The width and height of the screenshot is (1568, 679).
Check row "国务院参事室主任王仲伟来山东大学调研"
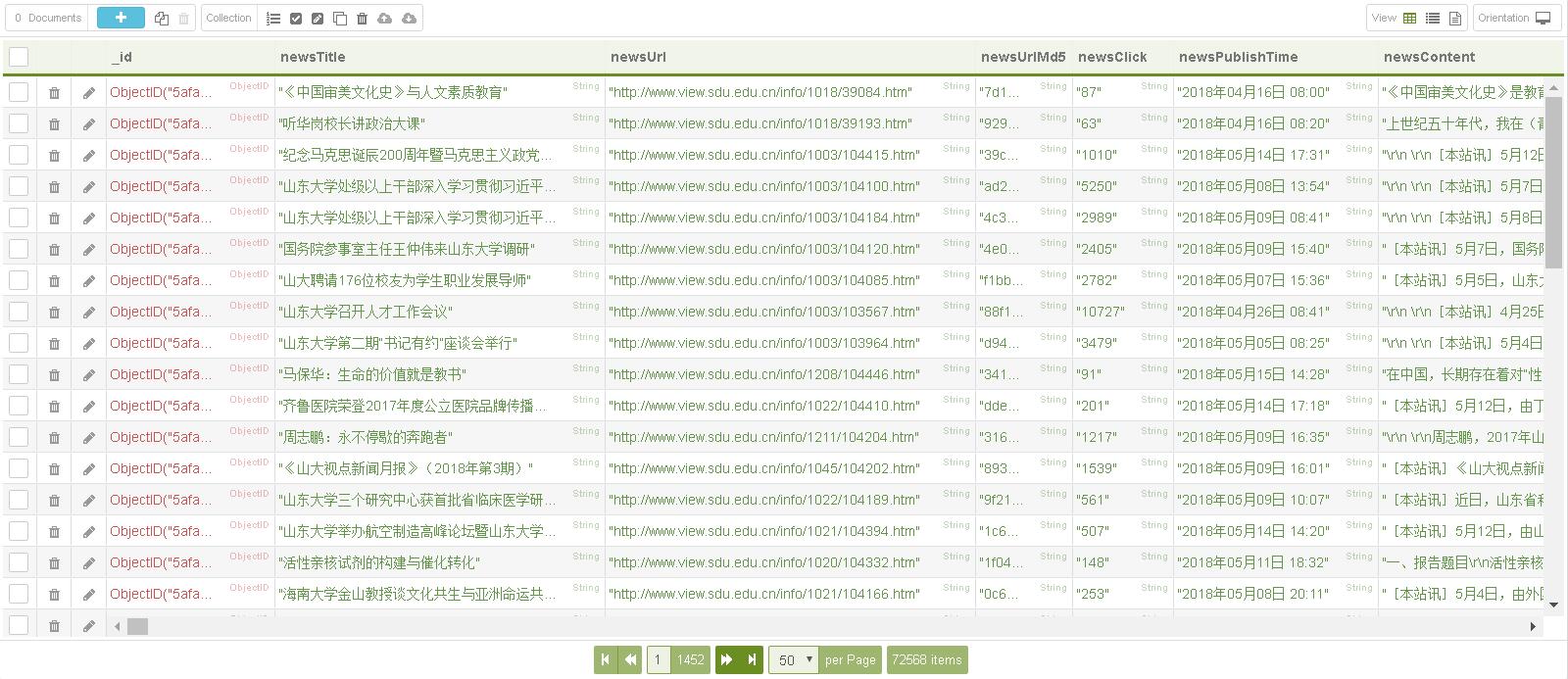click(19, 249)
